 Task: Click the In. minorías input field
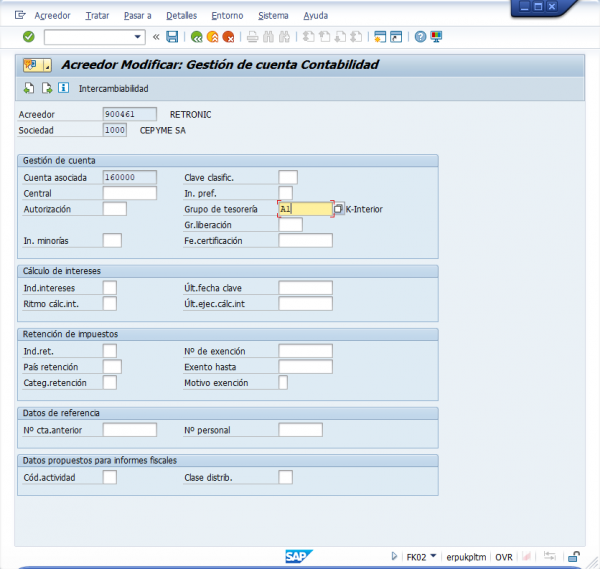tap(112, 240)
